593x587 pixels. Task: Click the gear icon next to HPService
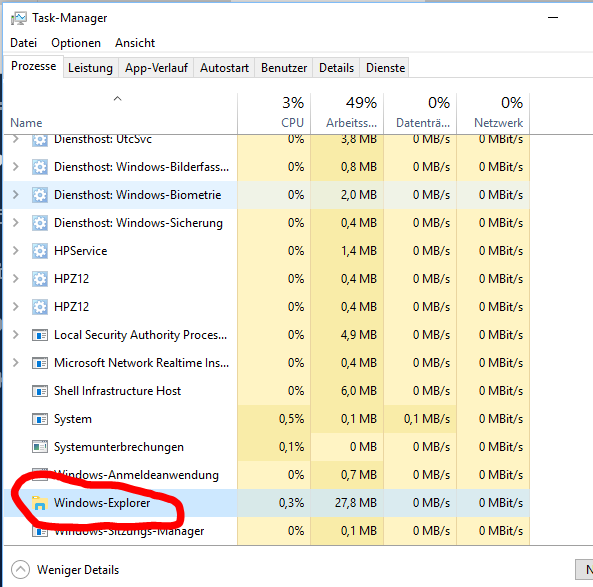(40, 251)
